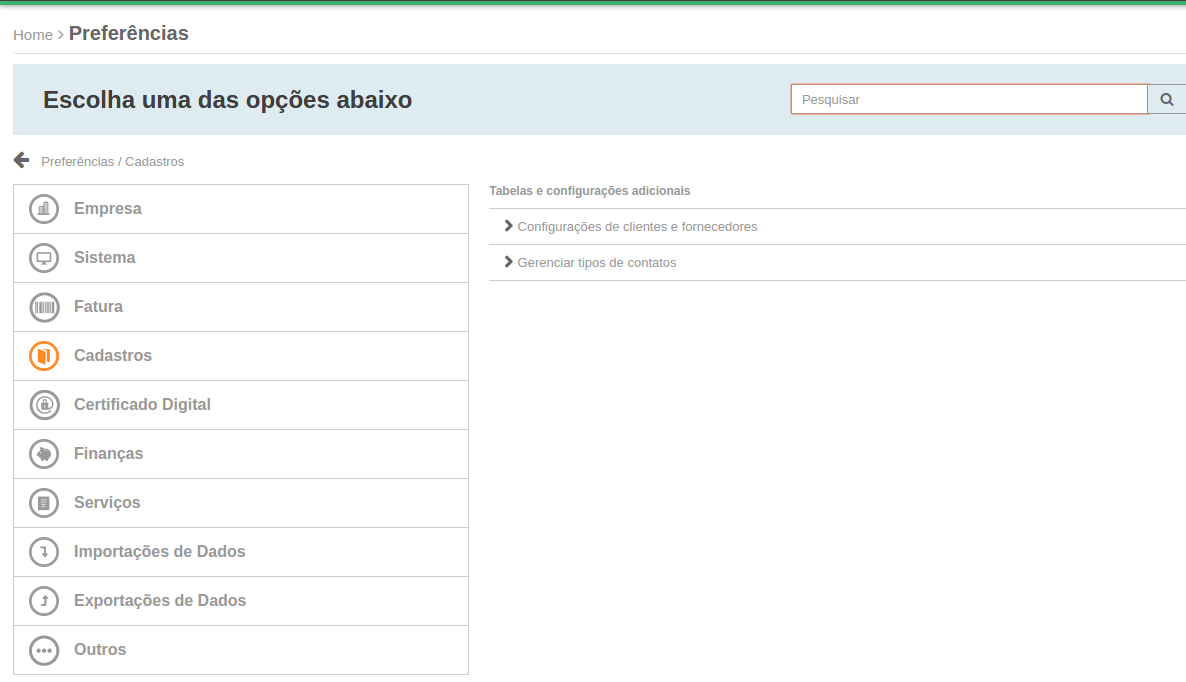
Task: Open the Sistema preferences category
Action: pos(241,258)
